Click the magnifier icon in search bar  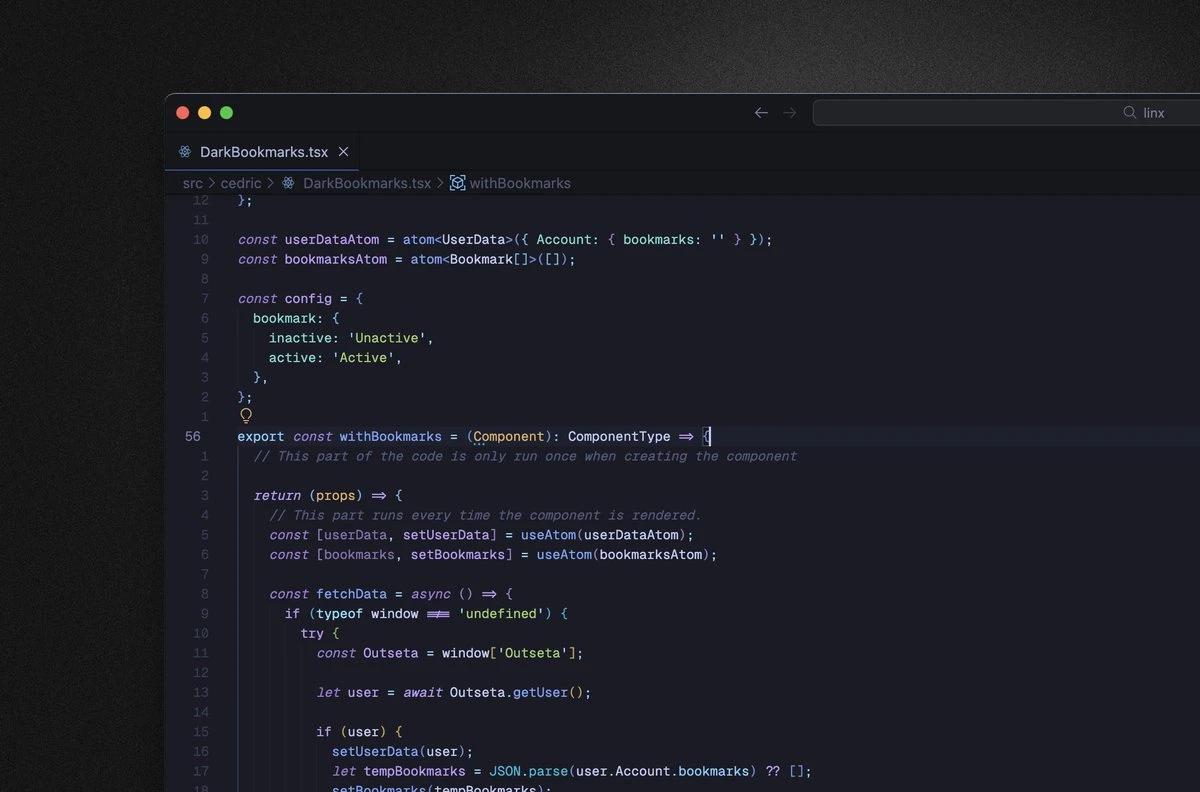click(1130, 113)
